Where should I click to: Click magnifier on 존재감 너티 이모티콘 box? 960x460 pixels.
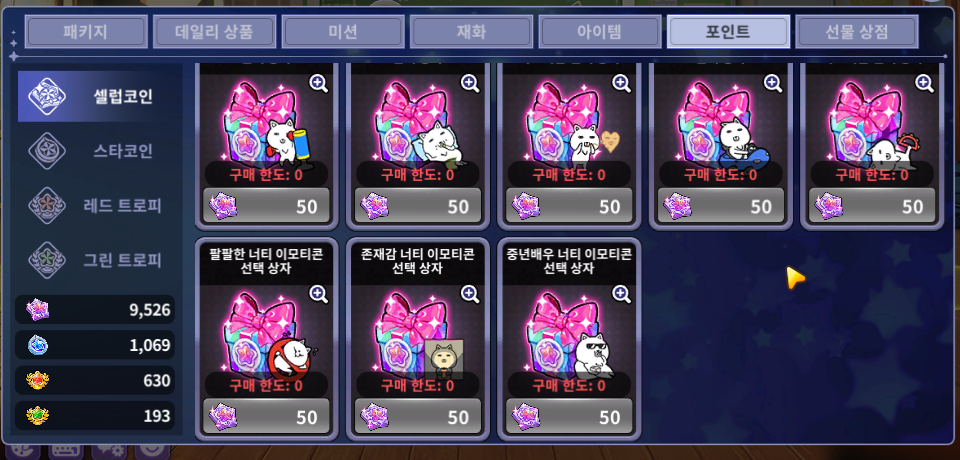(x=470, y=294)
